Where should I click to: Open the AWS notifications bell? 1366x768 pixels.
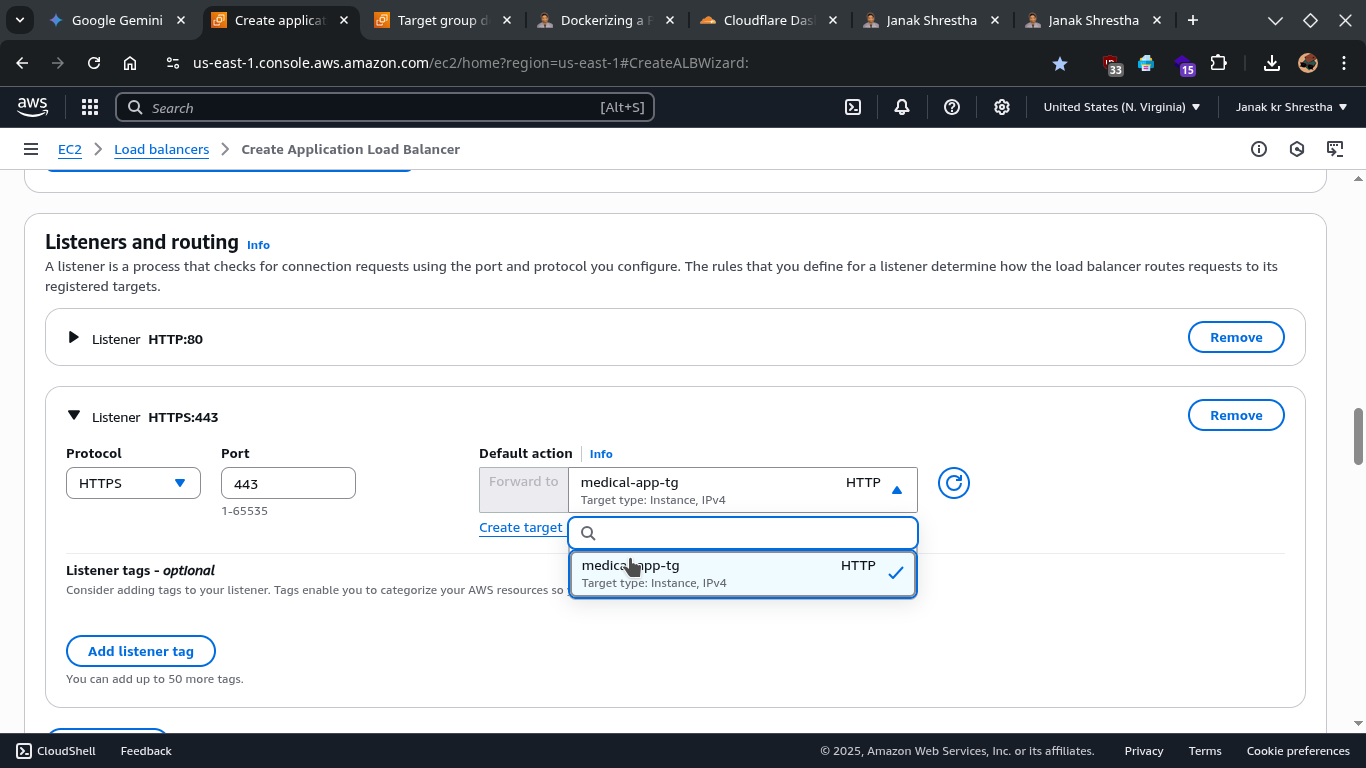902,107
